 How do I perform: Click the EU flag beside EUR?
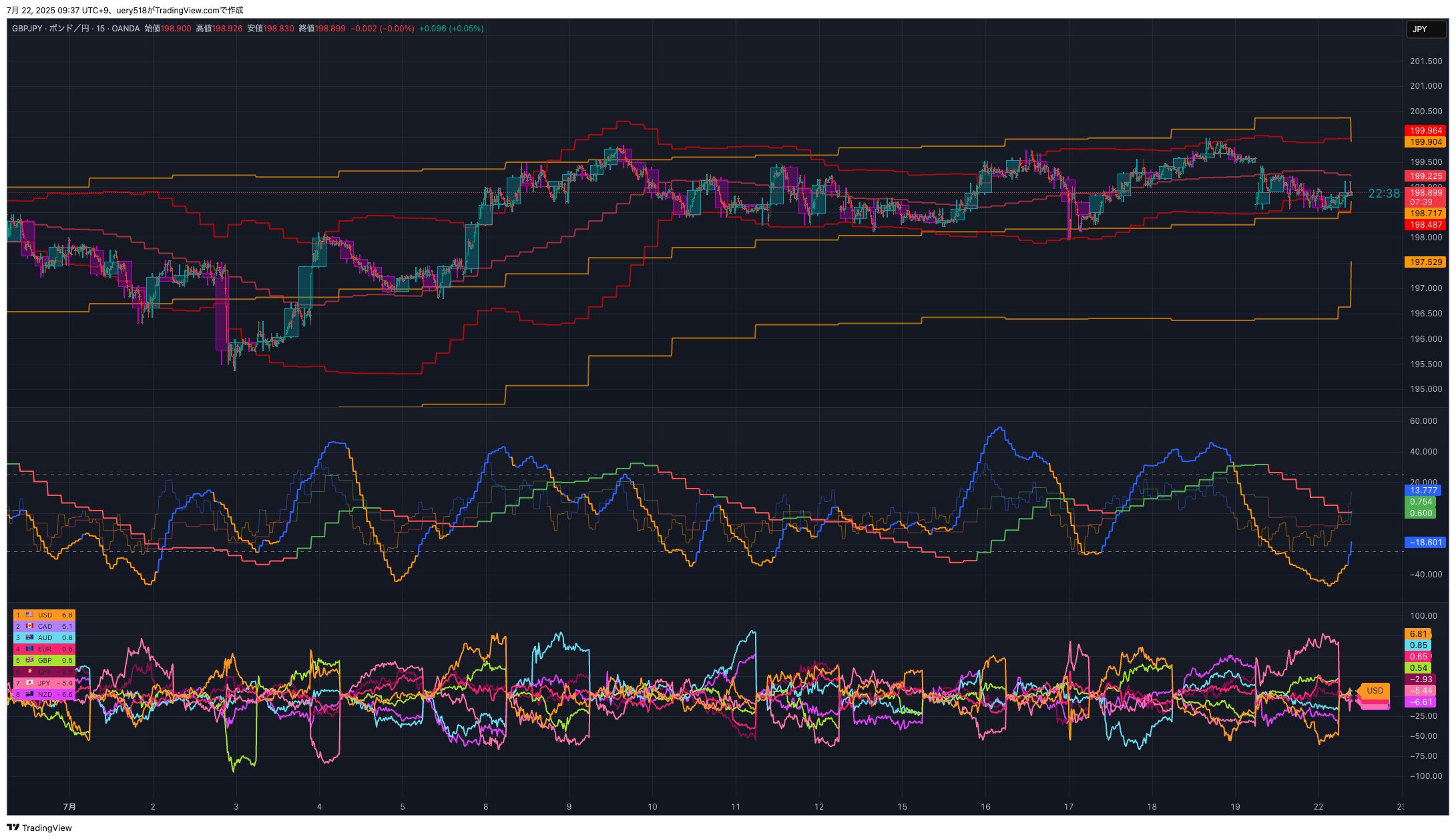pos(29,649)
